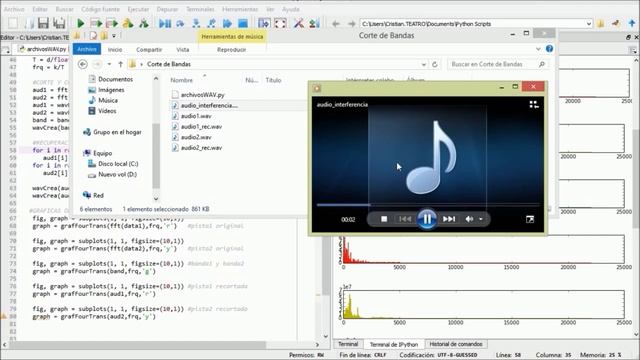Screen dimensions: 640x360
Task: Save the current file in Spyder
Action: pos(43,23)
